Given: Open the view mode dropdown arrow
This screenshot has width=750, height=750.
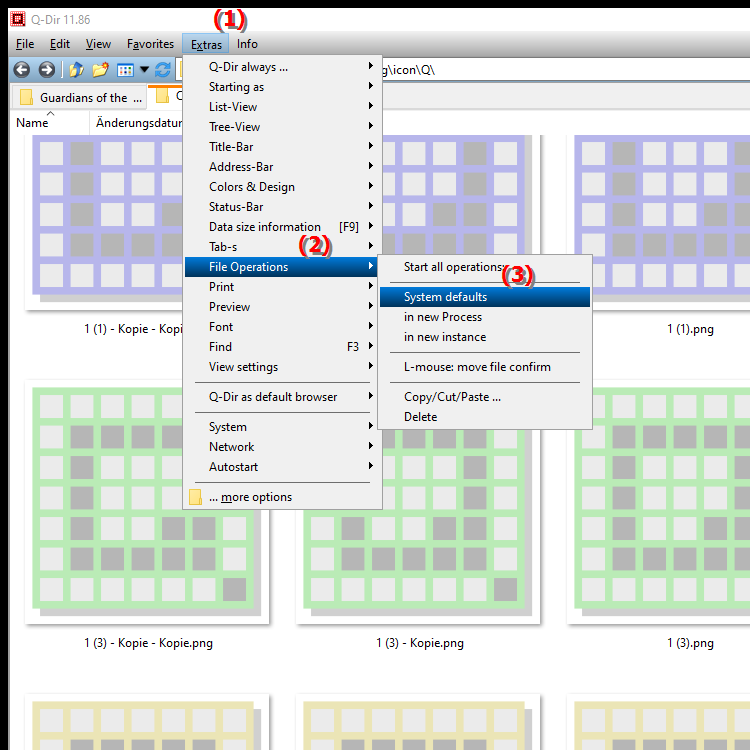Looking at the screenshot, I should click(x=144, y=70).
